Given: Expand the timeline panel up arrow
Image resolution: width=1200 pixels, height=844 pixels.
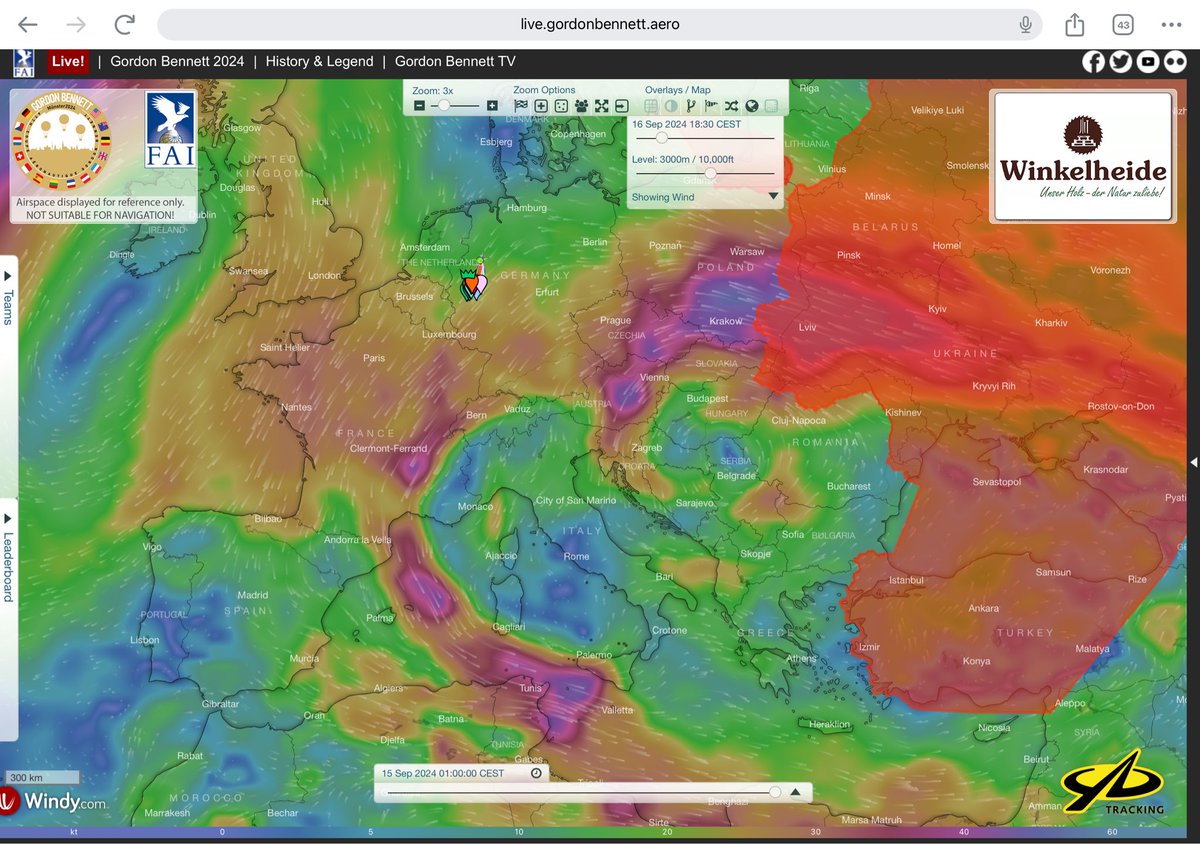Looking at the screenshot, I should click(x=795, y=792).
